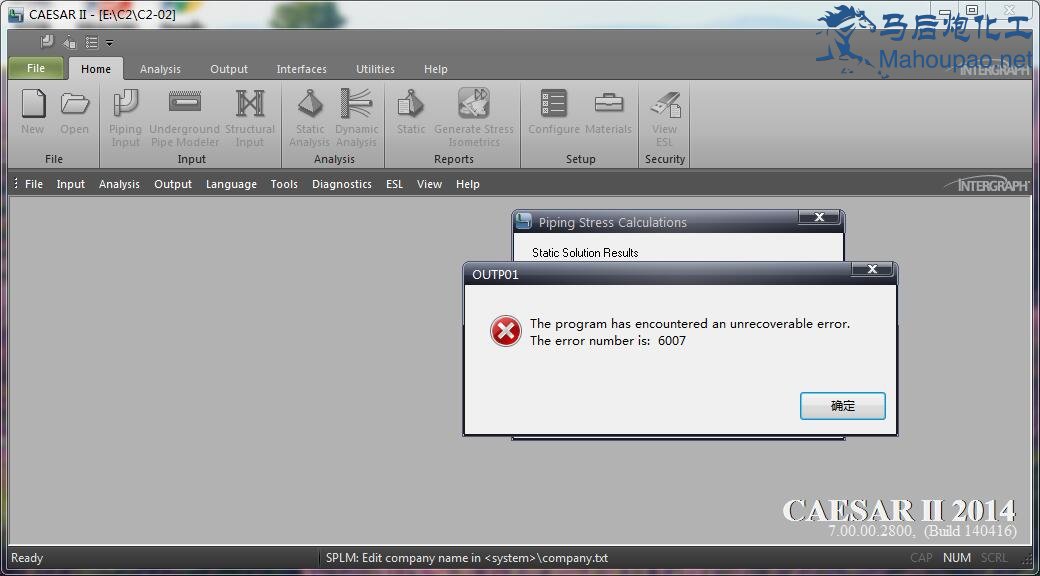Viewport: 1040px width, 576px height.
Task: Switch to the Output ribbon tab
Action: pyautogui.click(x=229, y=69)
